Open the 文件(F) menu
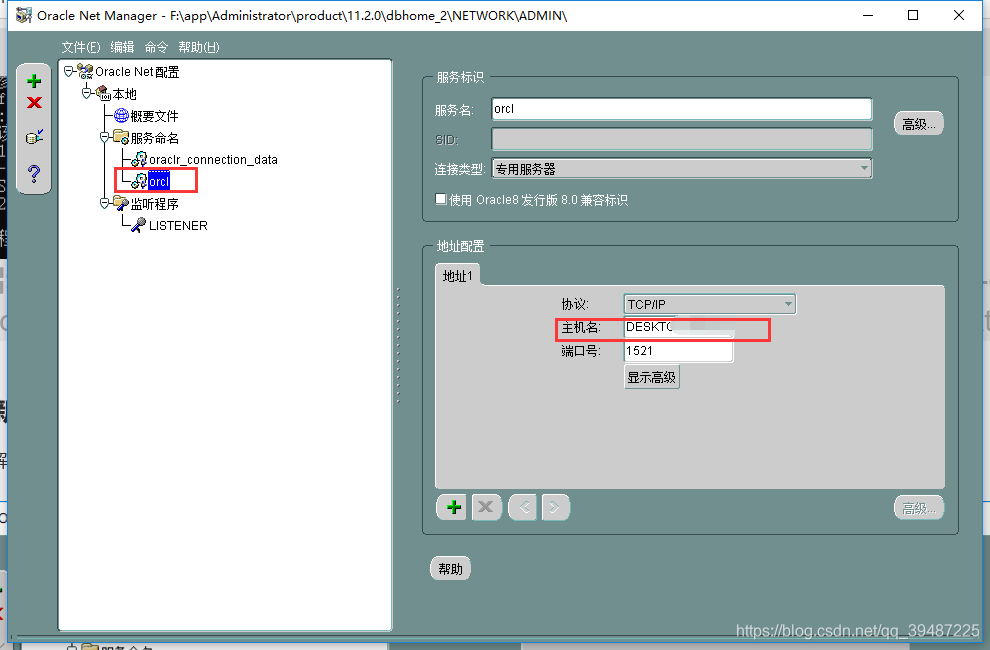 pos(81,47)
